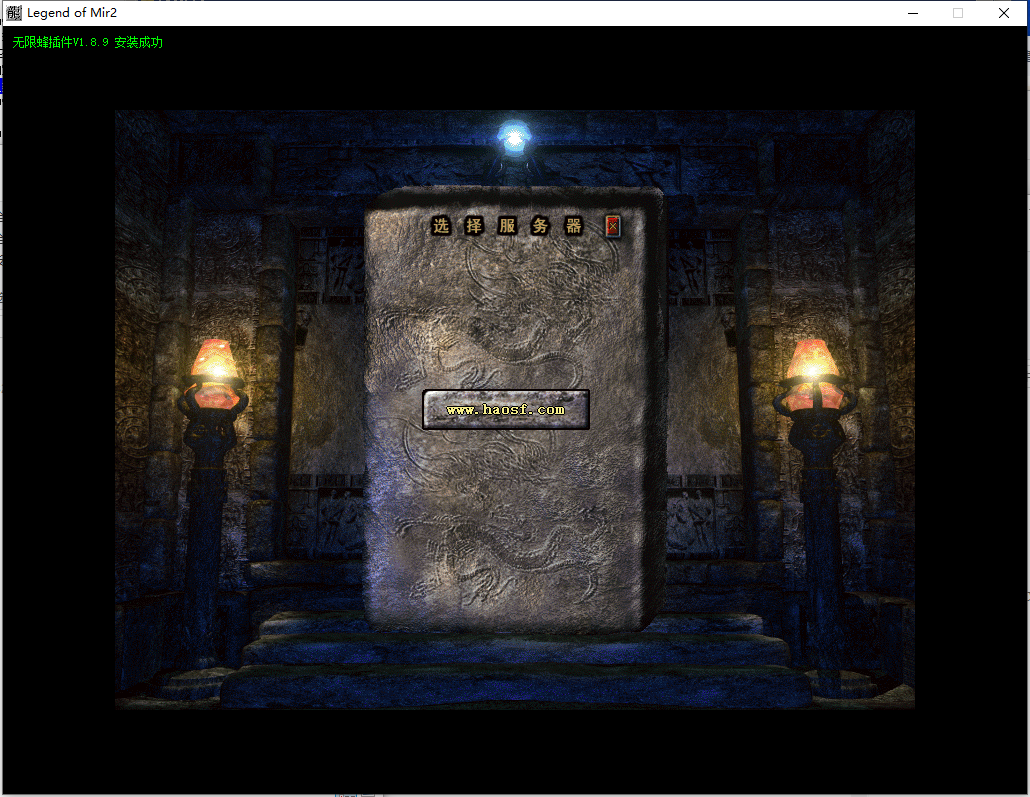Select the www.haosf.com server button
This screenshot has height=797, width=1030.
point(505,409)
